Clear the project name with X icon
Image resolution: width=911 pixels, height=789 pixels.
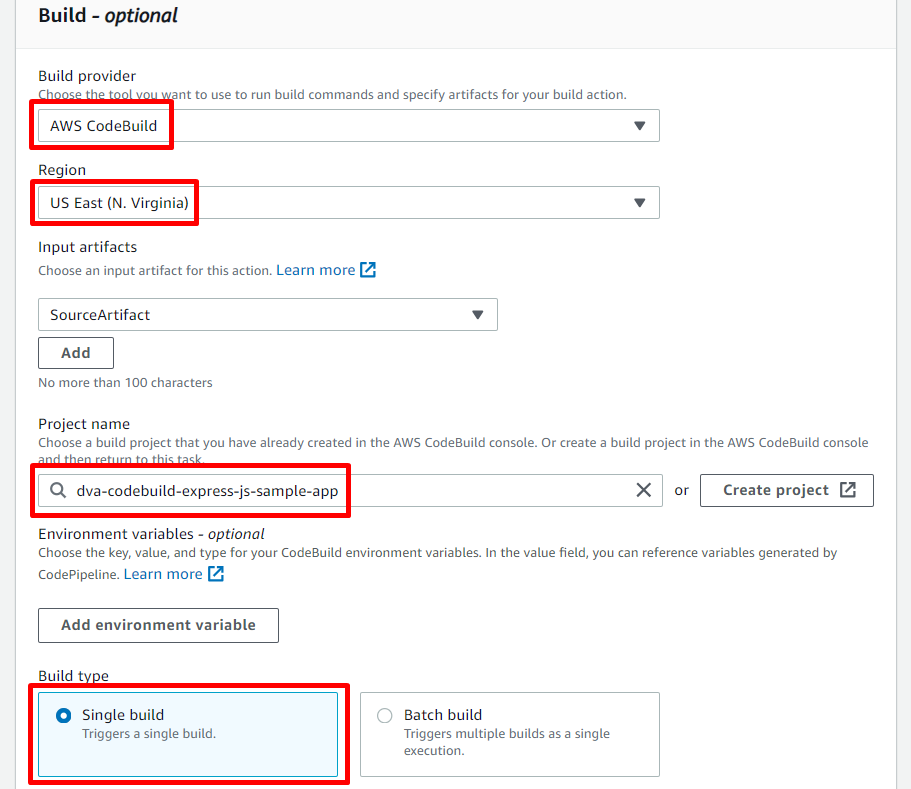643,490
